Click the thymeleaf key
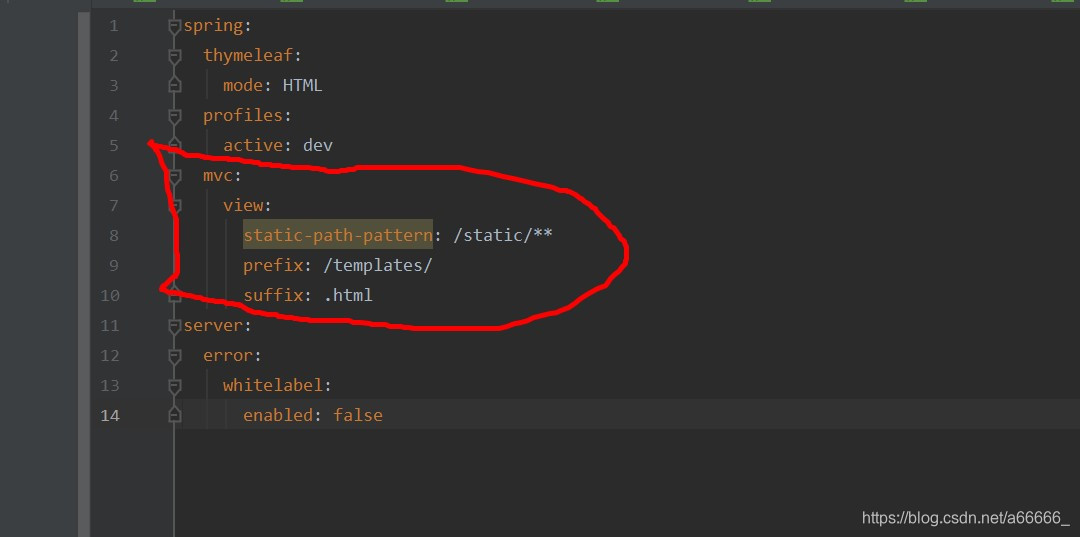Viewport: 1080px width, 537px height. click(248, 56)
